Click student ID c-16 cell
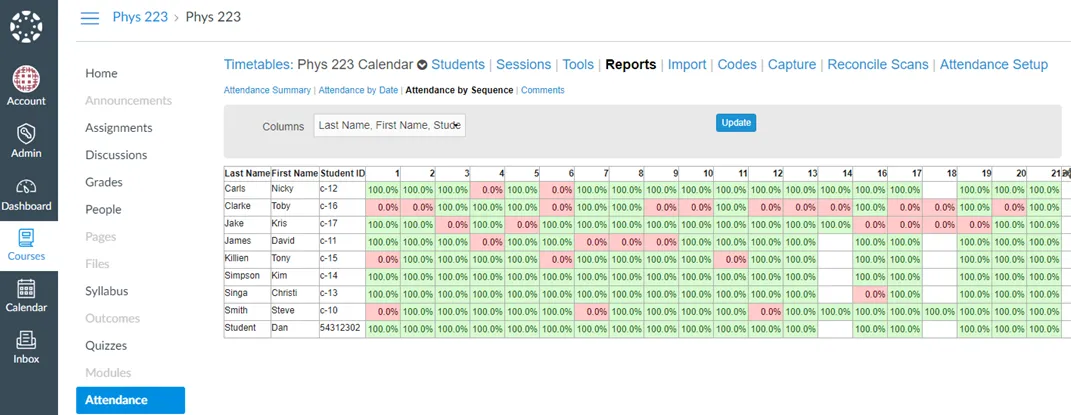The height and width of the screenshot is (415, 1071). pos(342,207)
